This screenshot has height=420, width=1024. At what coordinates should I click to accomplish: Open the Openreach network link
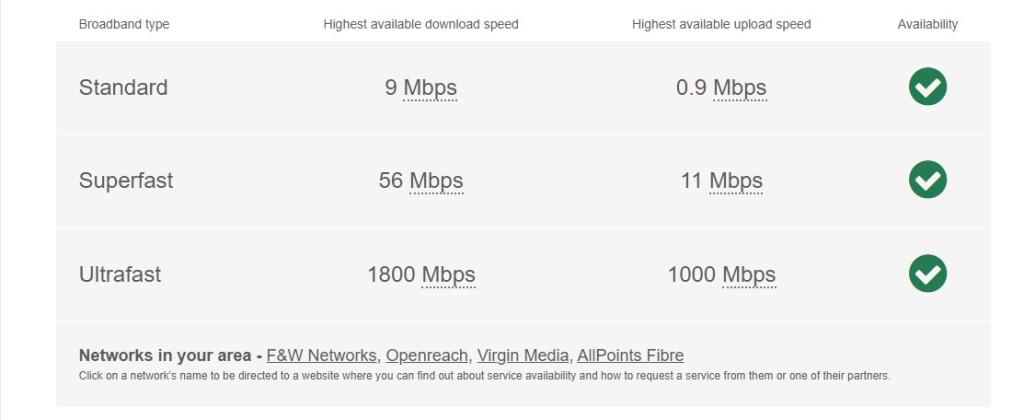pos(426,355)
